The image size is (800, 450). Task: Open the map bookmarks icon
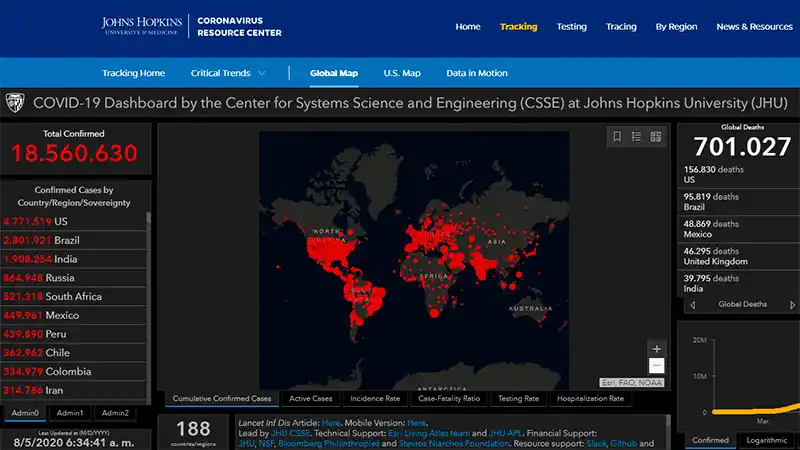618,137
